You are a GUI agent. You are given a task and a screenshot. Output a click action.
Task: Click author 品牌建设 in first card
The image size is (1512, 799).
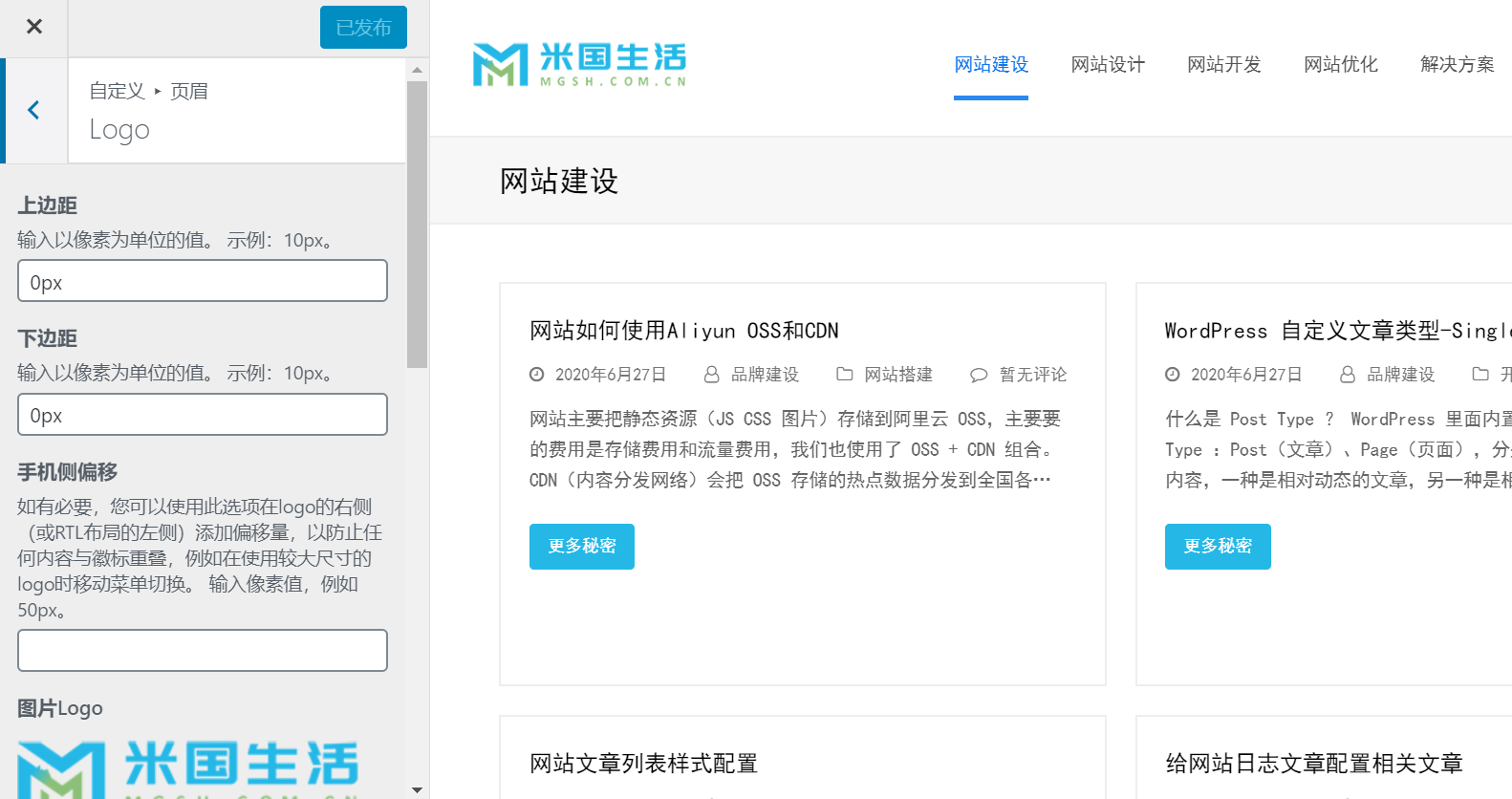765,375
